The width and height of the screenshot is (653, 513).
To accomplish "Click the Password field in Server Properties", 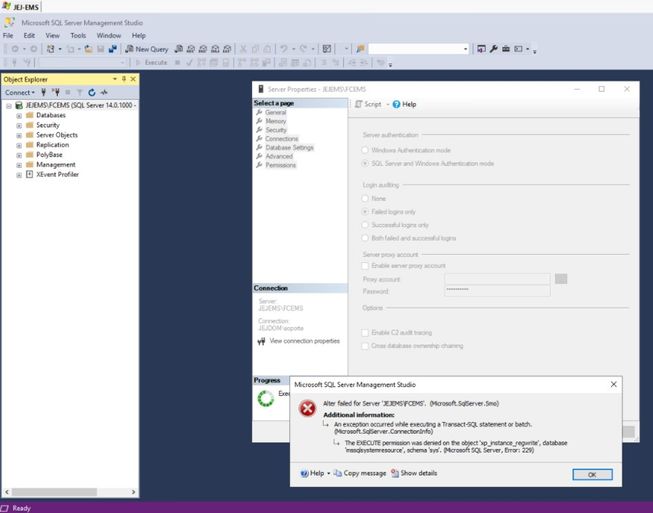I will (x=497, y=290).
